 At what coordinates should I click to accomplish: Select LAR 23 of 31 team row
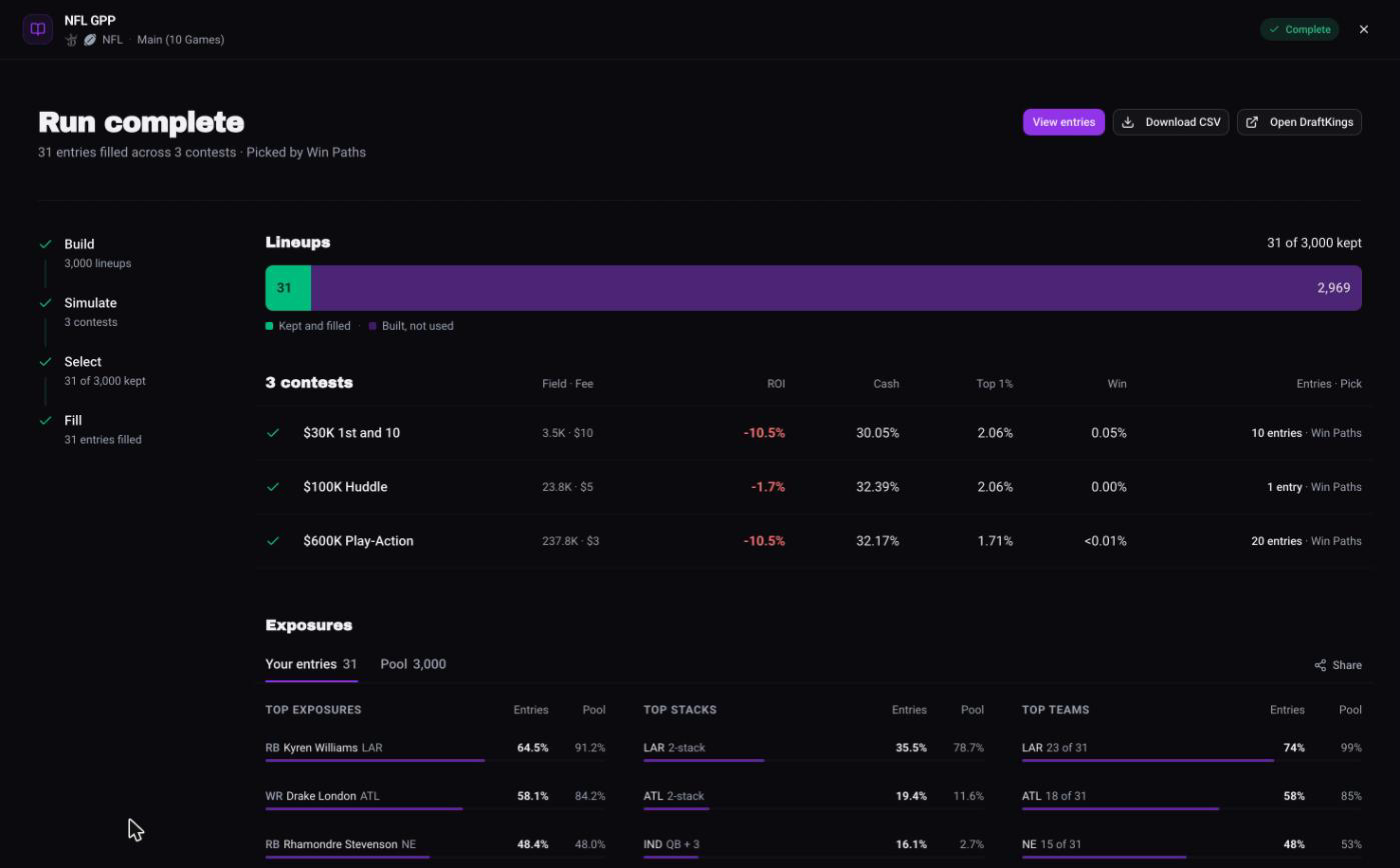[x=1192, y=749]
